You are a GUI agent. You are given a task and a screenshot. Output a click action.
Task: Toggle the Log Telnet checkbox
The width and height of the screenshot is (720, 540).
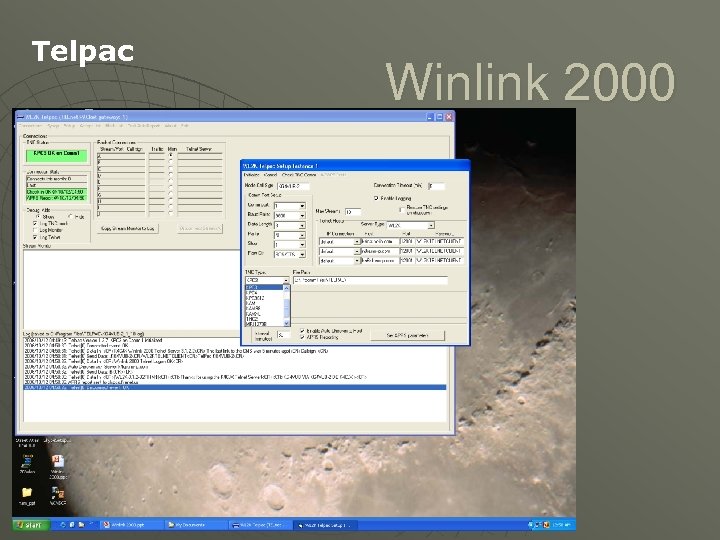tap(35, 237)
